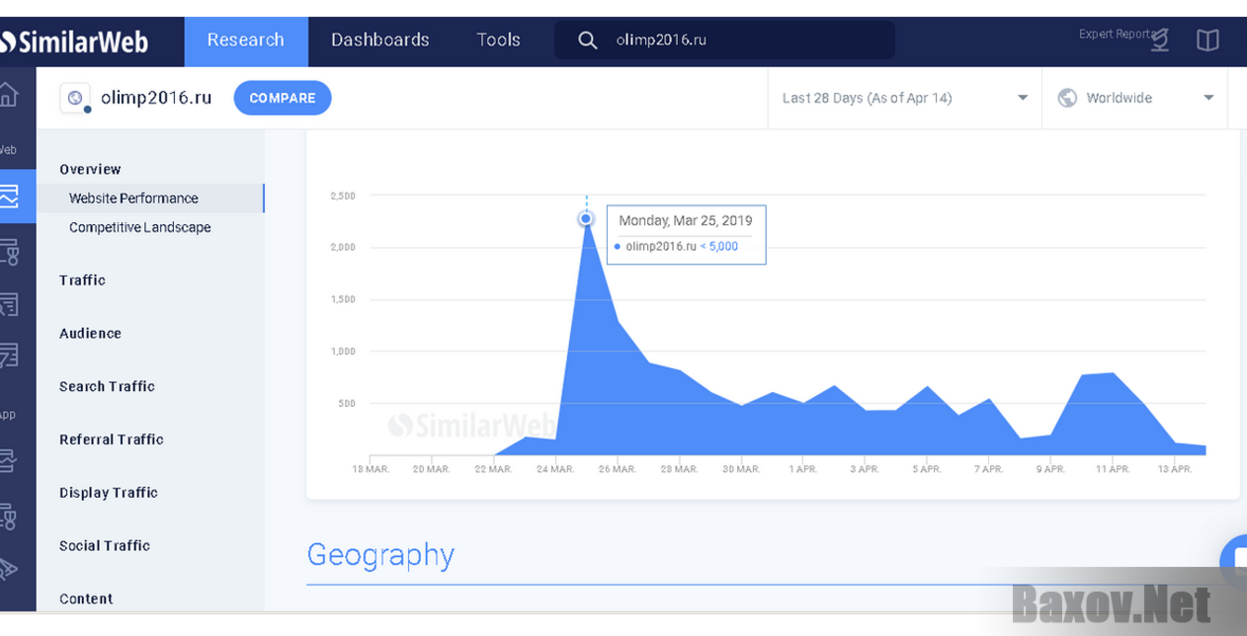1247x636 pixels.
Task: Click the '2,500' y-axis label
Action: [x=343, y=196]
